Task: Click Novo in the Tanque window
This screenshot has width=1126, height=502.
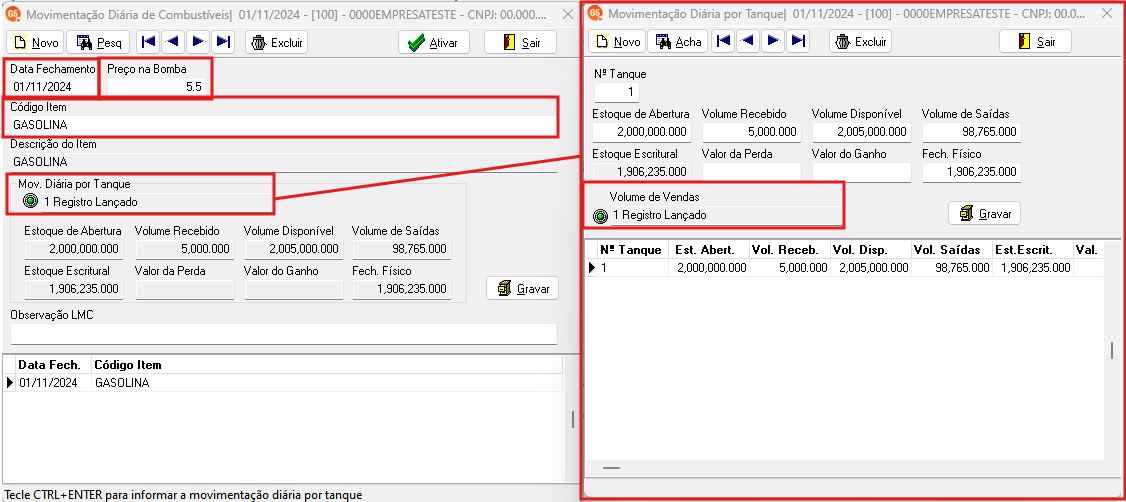Action: (617, 41)
